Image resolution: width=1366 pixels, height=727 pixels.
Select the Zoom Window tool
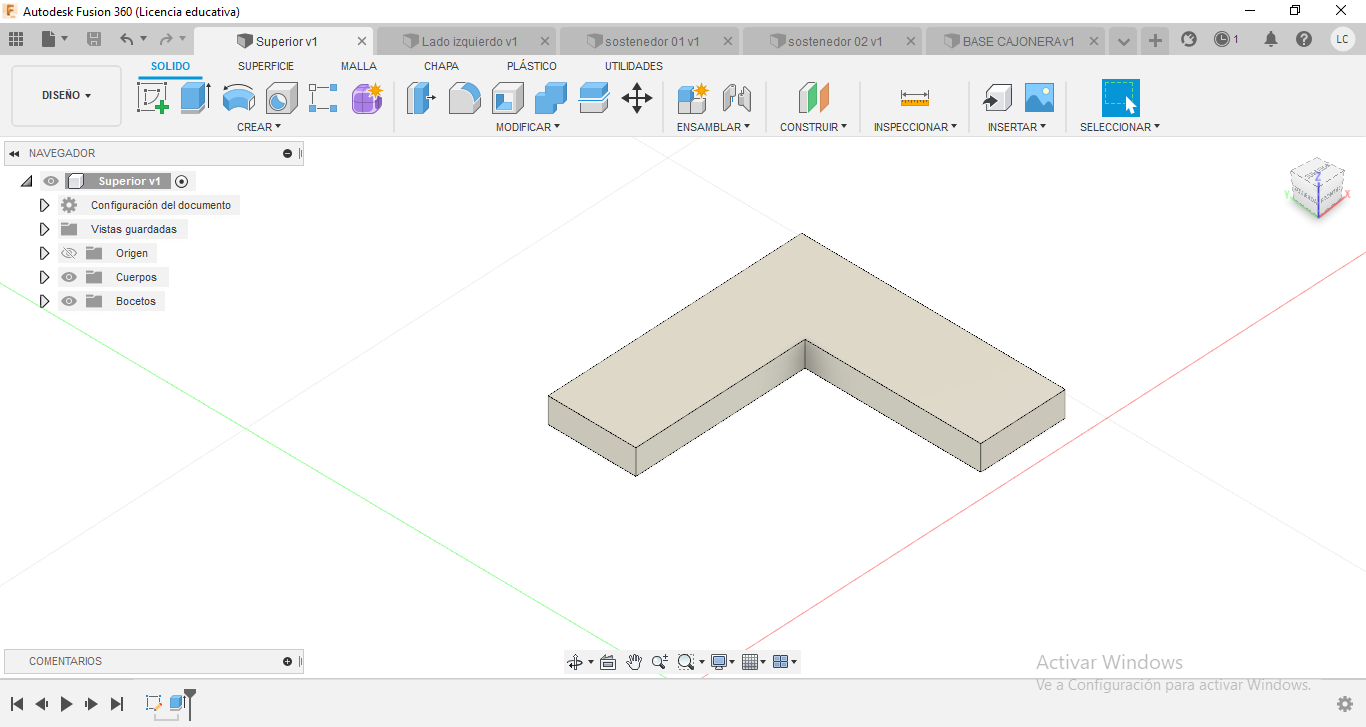pos(686,661)
